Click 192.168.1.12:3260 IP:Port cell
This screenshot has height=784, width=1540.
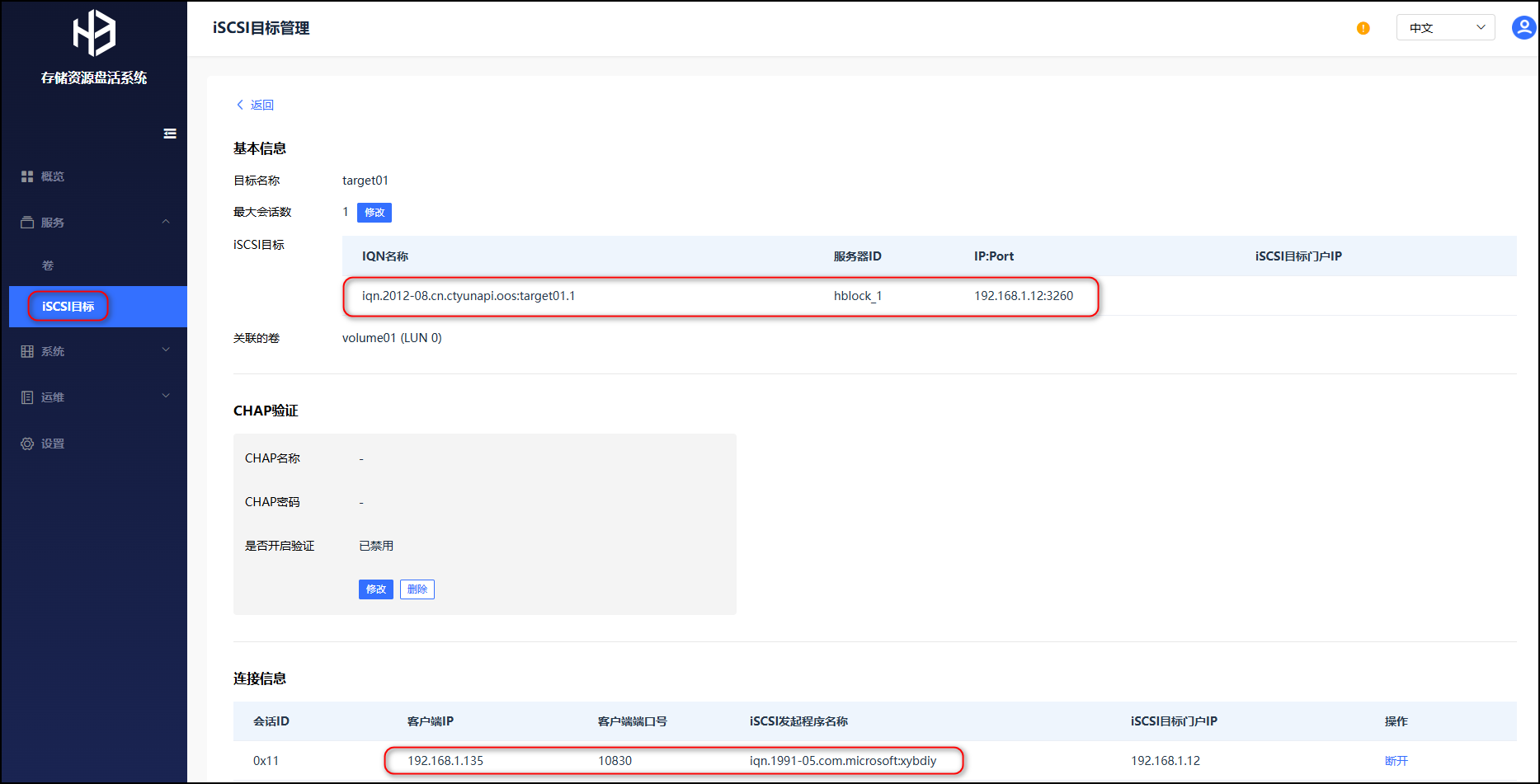pyautogui.click(x=1024, y=296)
